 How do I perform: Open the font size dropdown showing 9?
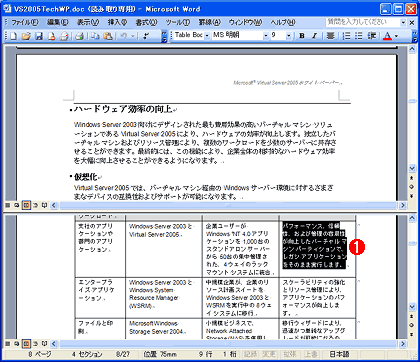289,36
